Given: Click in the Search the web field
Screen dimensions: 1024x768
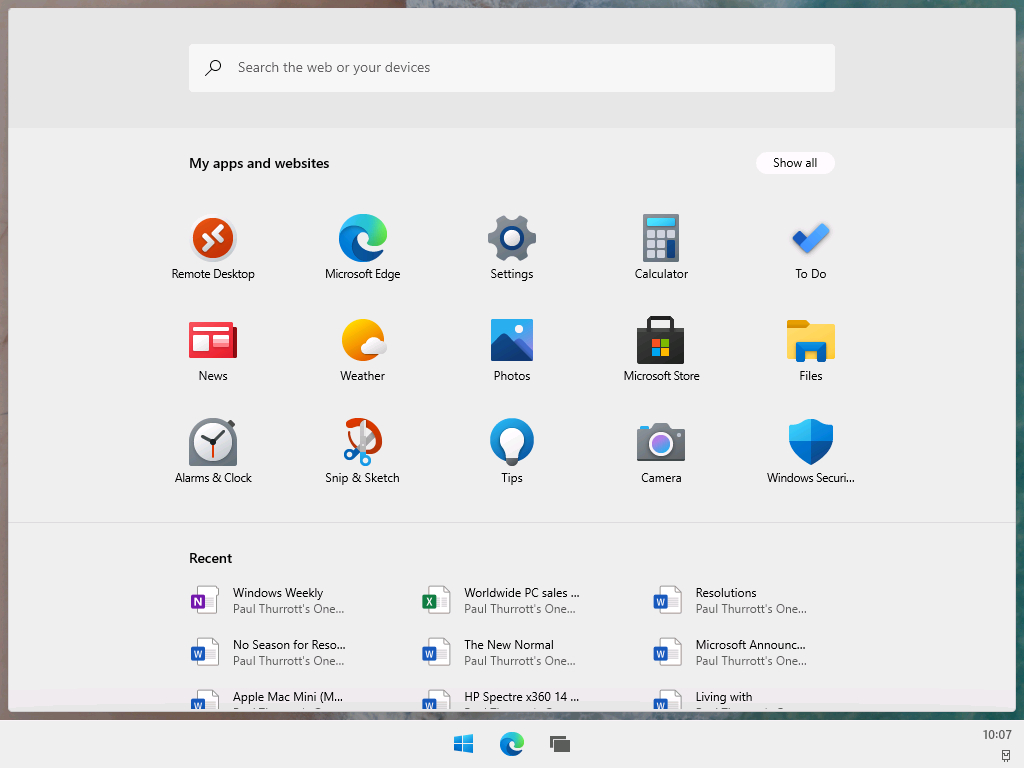Looking at the screenshot, I should (x=512, y=68).
